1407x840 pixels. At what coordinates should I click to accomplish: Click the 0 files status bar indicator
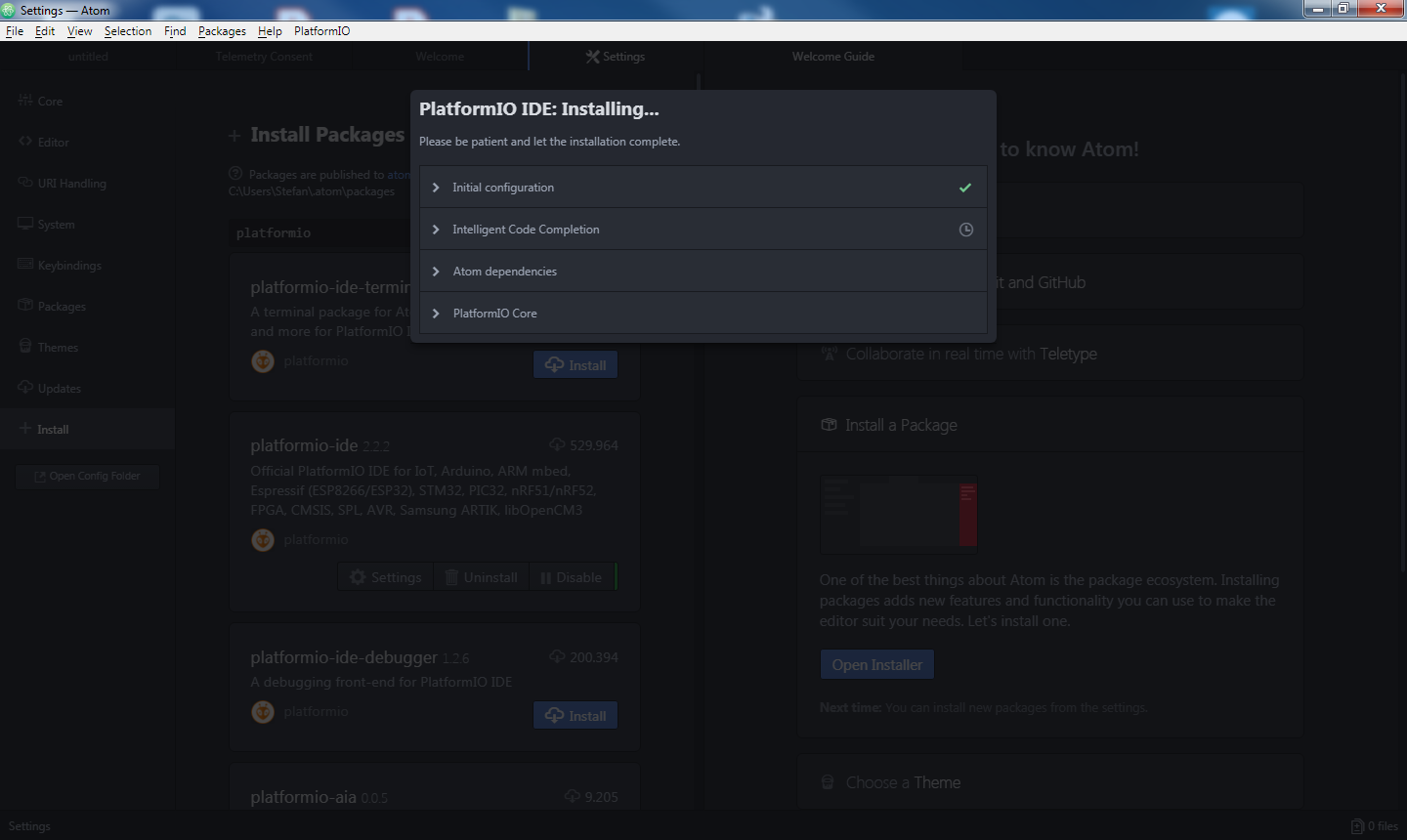tap(1375, 826)
